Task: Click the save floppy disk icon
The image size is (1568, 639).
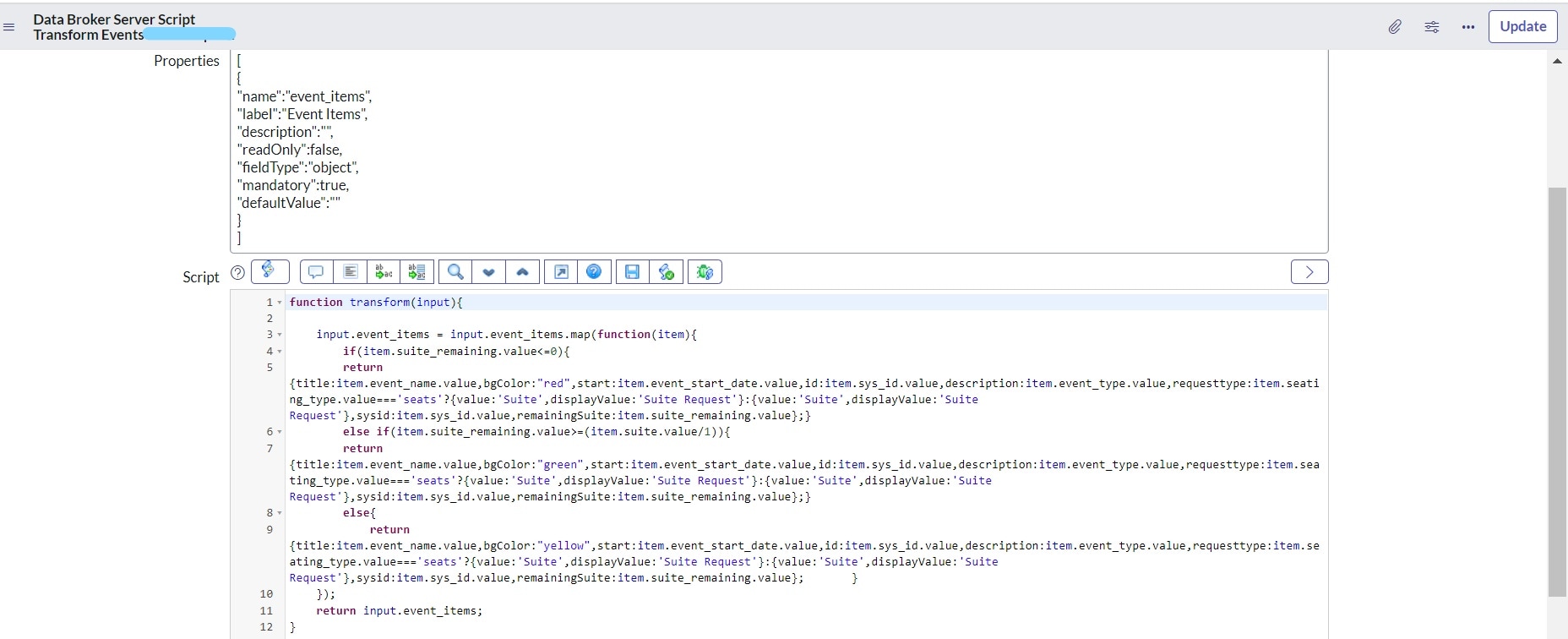Action: [632, 272]
